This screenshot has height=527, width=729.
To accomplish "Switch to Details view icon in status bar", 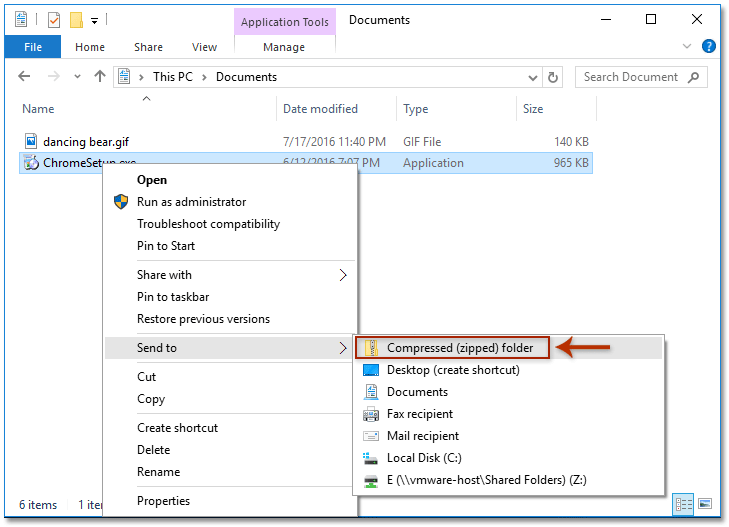I will 683,504.
